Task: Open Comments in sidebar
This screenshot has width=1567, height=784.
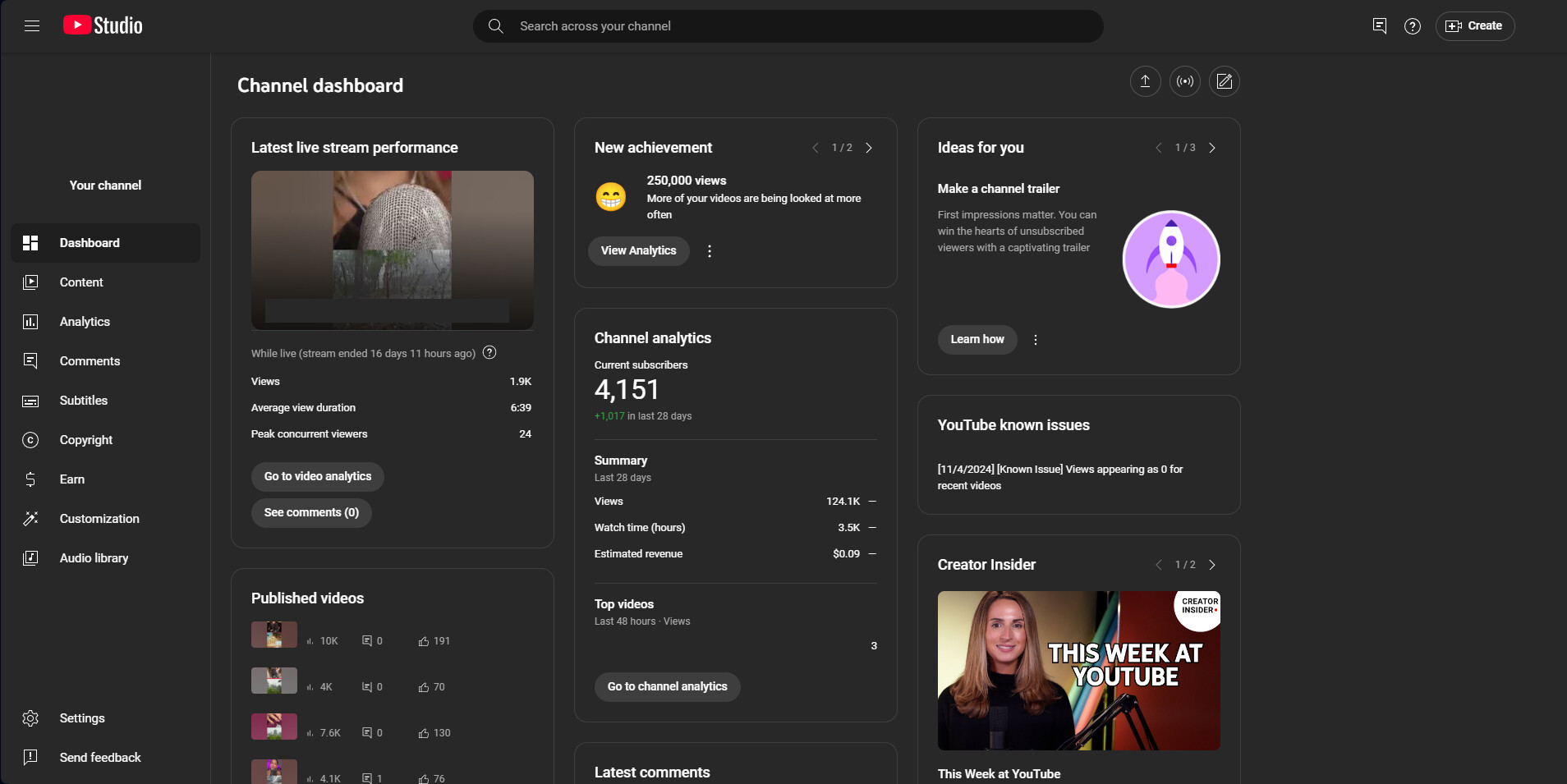Action: (x=105, y=361)
